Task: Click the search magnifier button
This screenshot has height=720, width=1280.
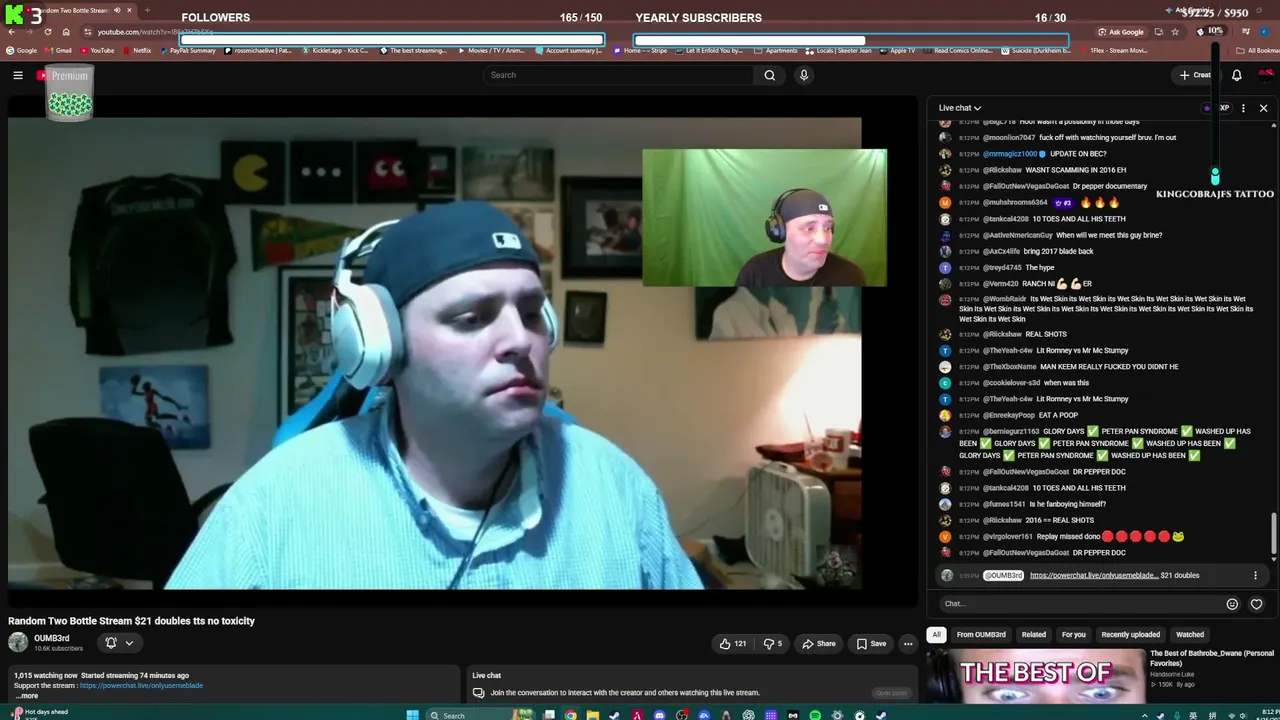Action: pyautogui.click(x=769, y=75)
